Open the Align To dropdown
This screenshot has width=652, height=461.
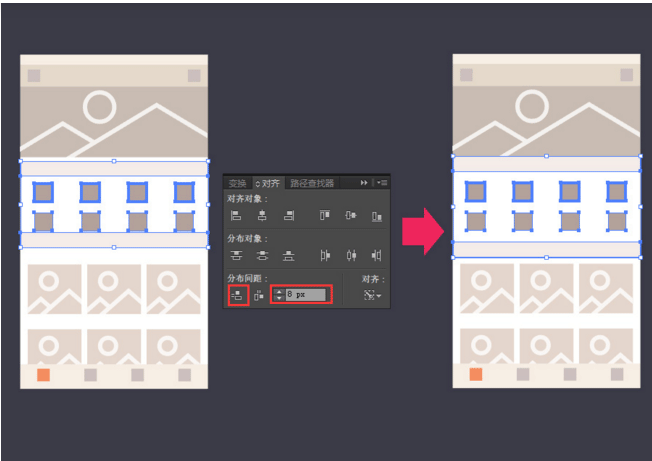coord(372,295)
